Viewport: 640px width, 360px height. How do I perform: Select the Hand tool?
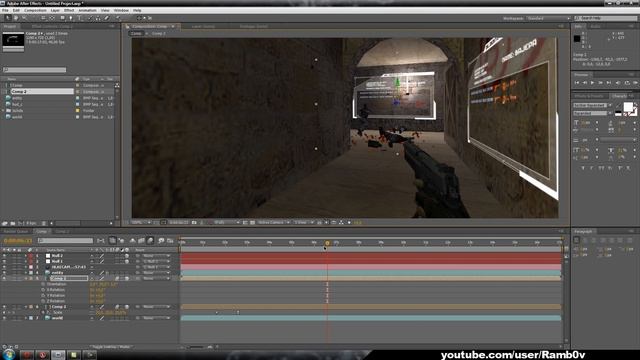[16, 18]
